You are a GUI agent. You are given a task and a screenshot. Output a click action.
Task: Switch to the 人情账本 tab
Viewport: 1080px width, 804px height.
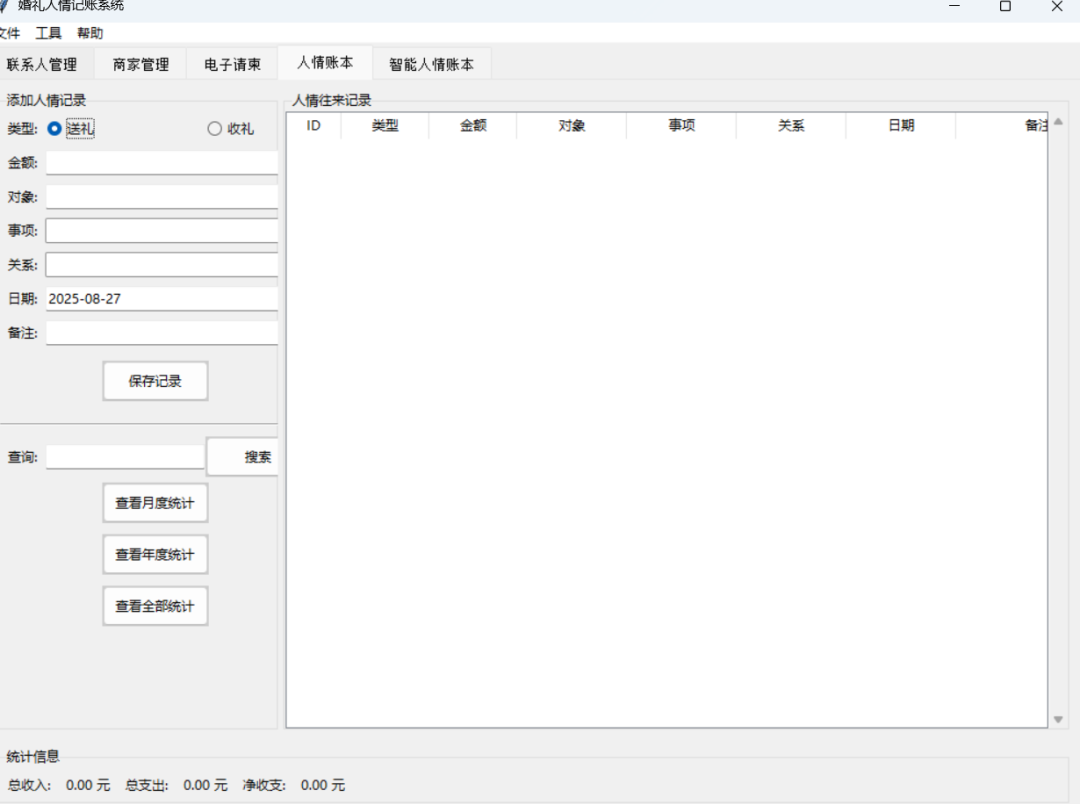[x=325, y=63]
